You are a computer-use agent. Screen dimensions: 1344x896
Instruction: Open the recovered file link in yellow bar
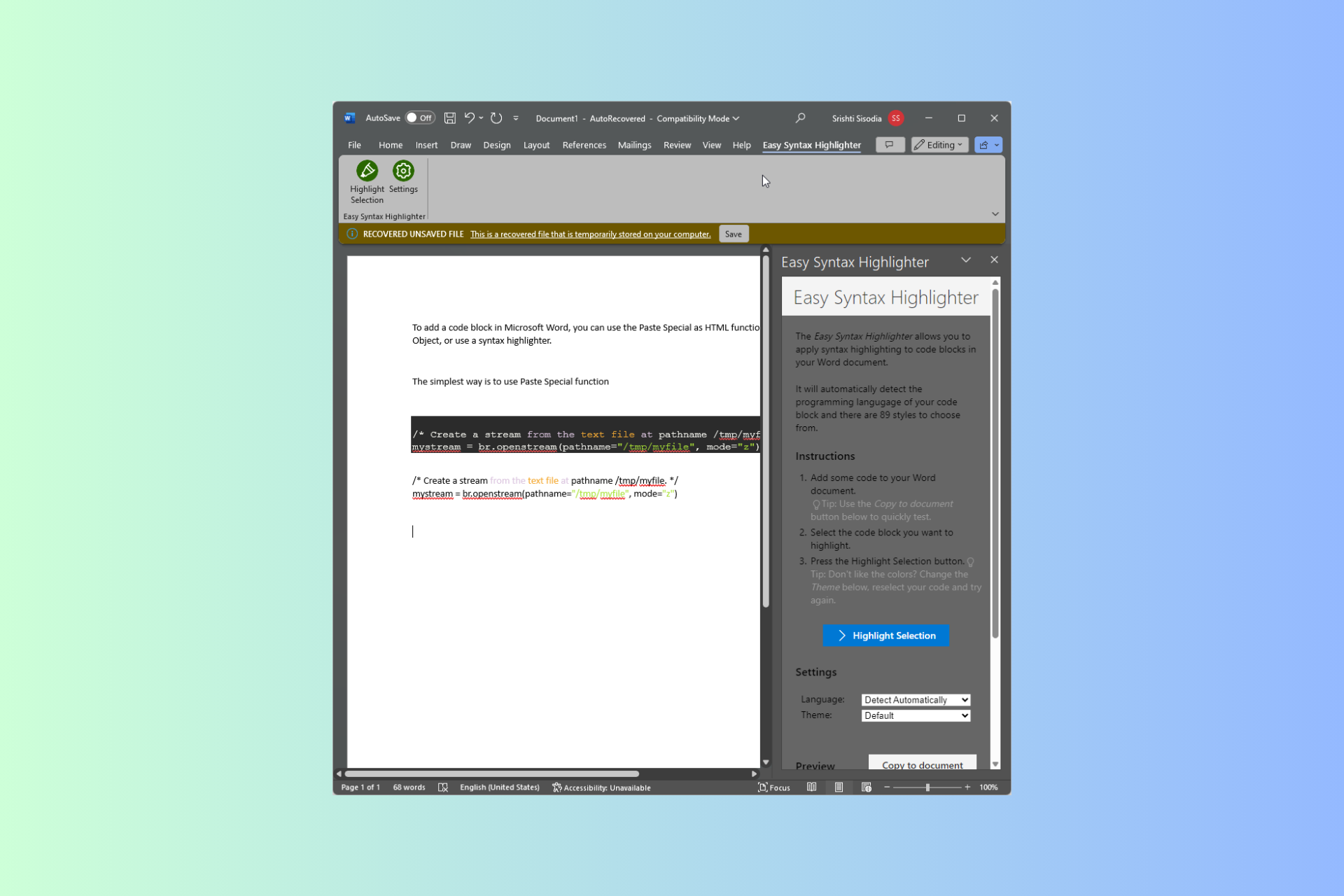[x=590, y=234]
